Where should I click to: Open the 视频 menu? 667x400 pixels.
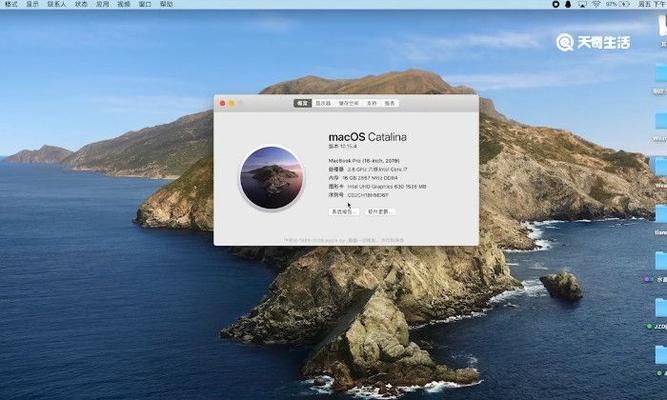(x=123, y=4)
